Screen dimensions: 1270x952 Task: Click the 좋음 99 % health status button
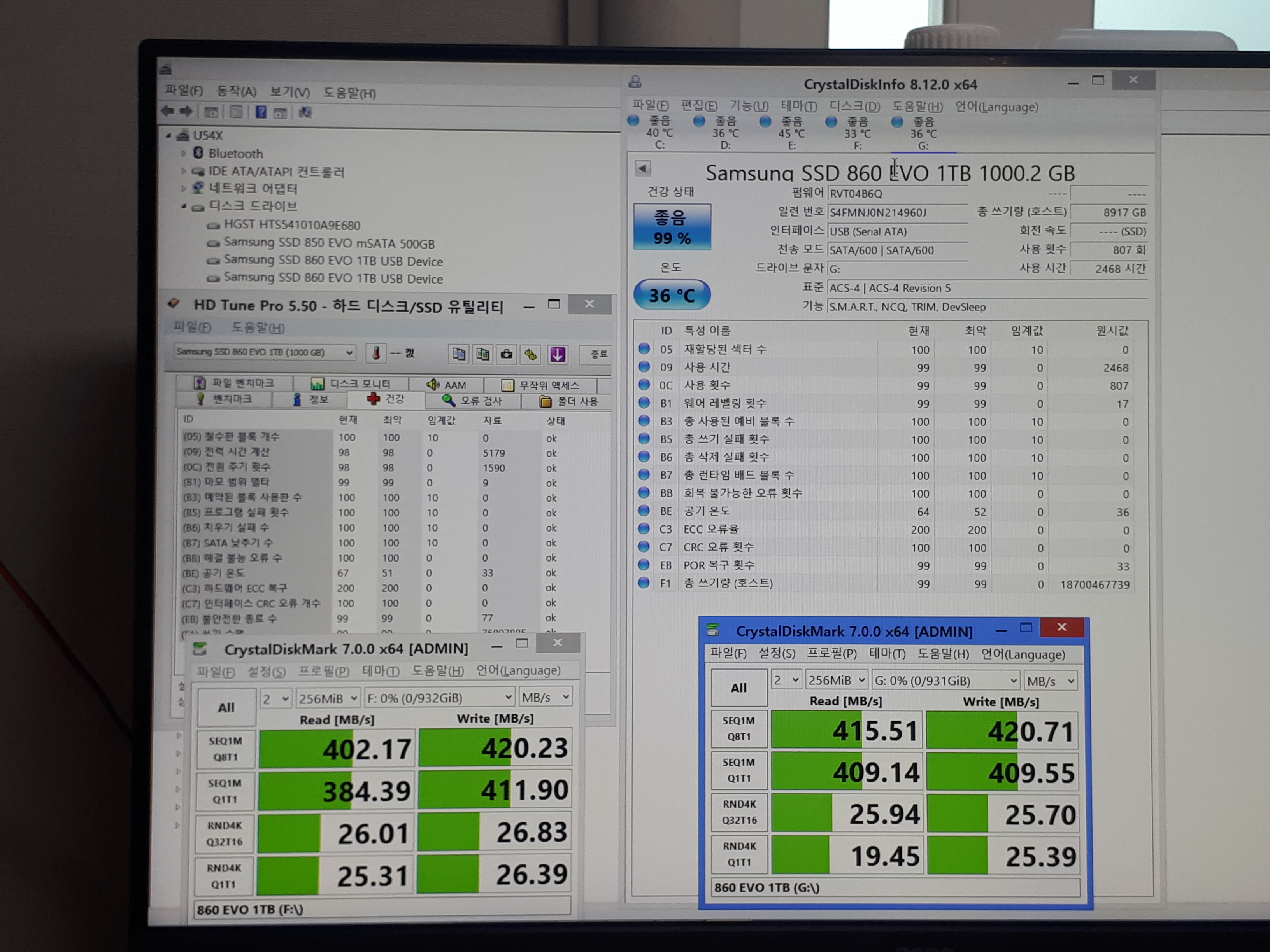coord(672,227)
